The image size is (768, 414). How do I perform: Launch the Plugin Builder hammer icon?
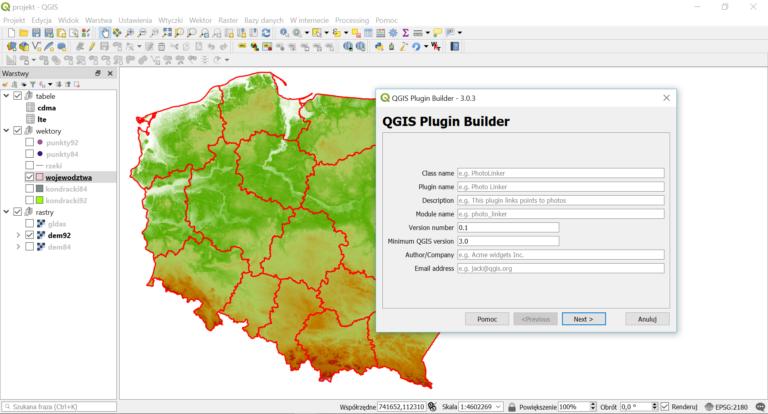[x=404, y=47]
